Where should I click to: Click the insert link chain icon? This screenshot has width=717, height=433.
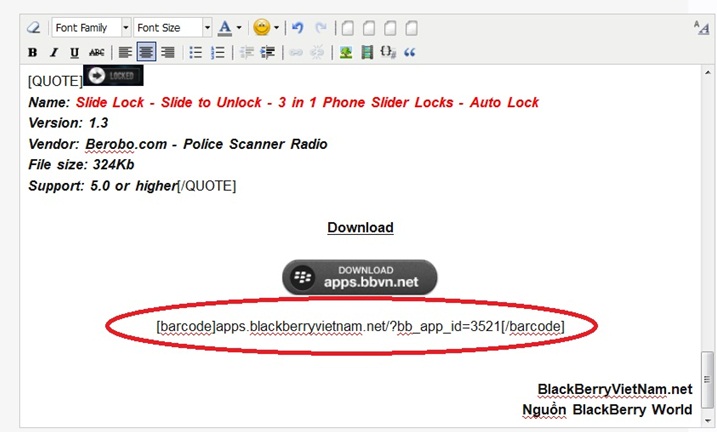point(296,53)
